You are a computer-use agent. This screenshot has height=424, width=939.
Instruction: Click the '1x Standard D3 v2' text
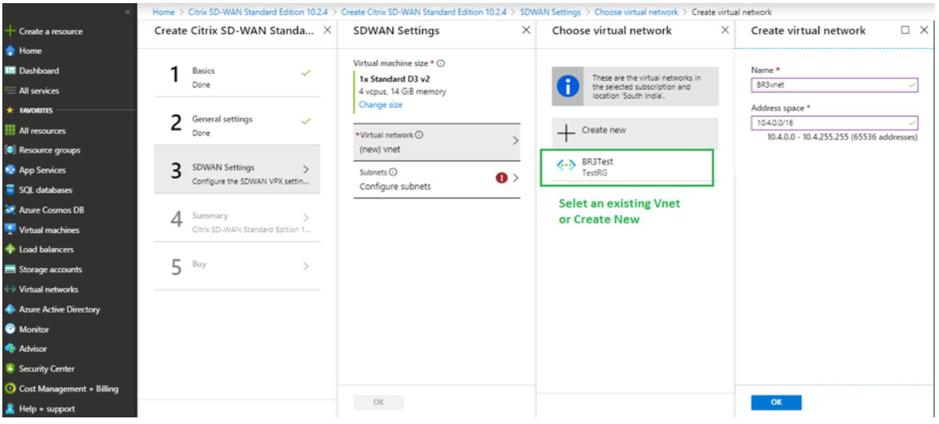pos(393,78)
